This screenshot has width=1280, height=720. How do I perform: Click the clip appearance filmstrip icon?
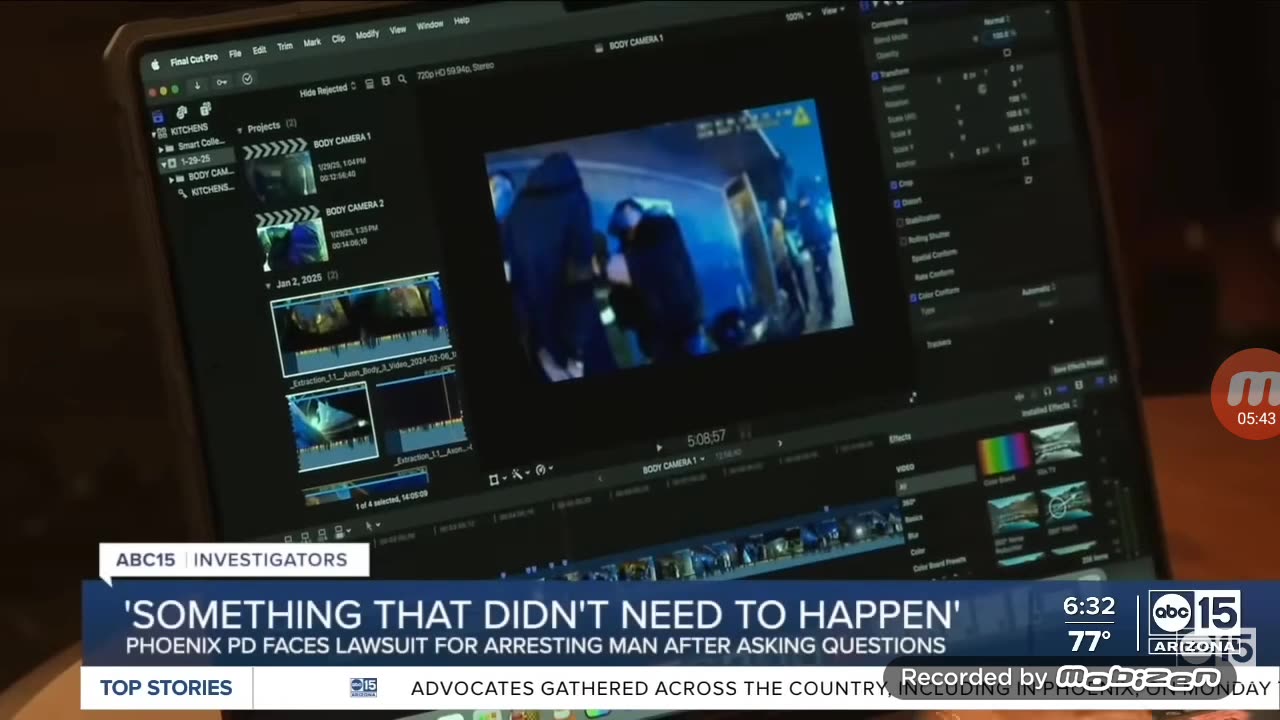pyautogui.click(x=386, y=80)
